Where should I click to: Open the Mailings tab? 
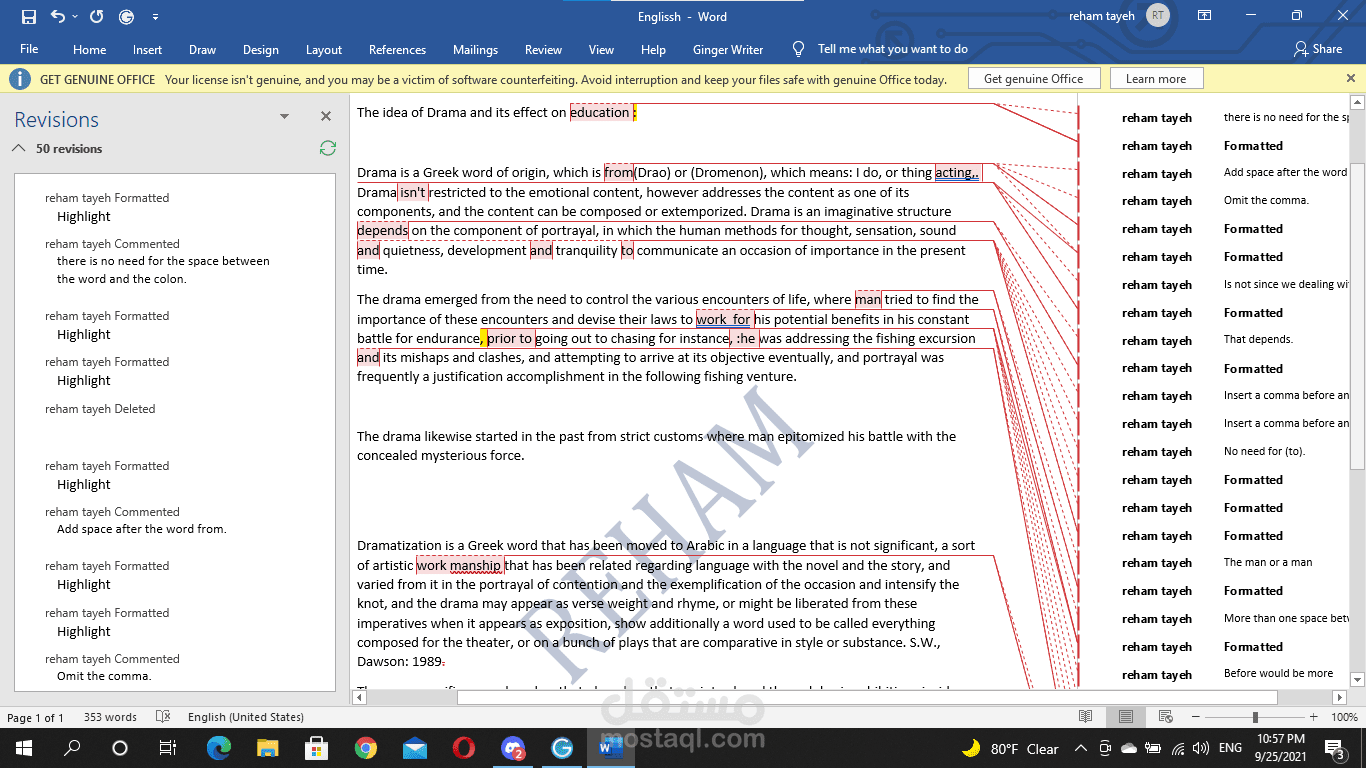(x=475, y=49)
